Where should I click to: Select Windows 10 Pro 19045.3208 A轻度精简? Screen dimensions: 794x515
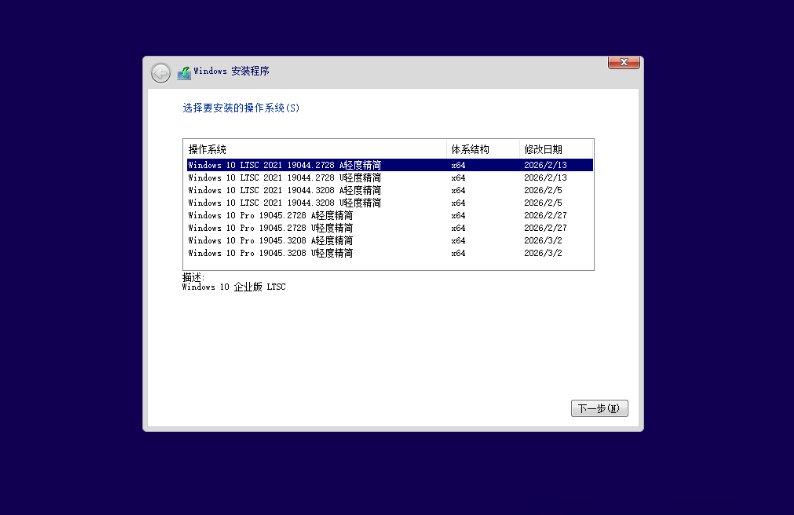pos(390,241)
